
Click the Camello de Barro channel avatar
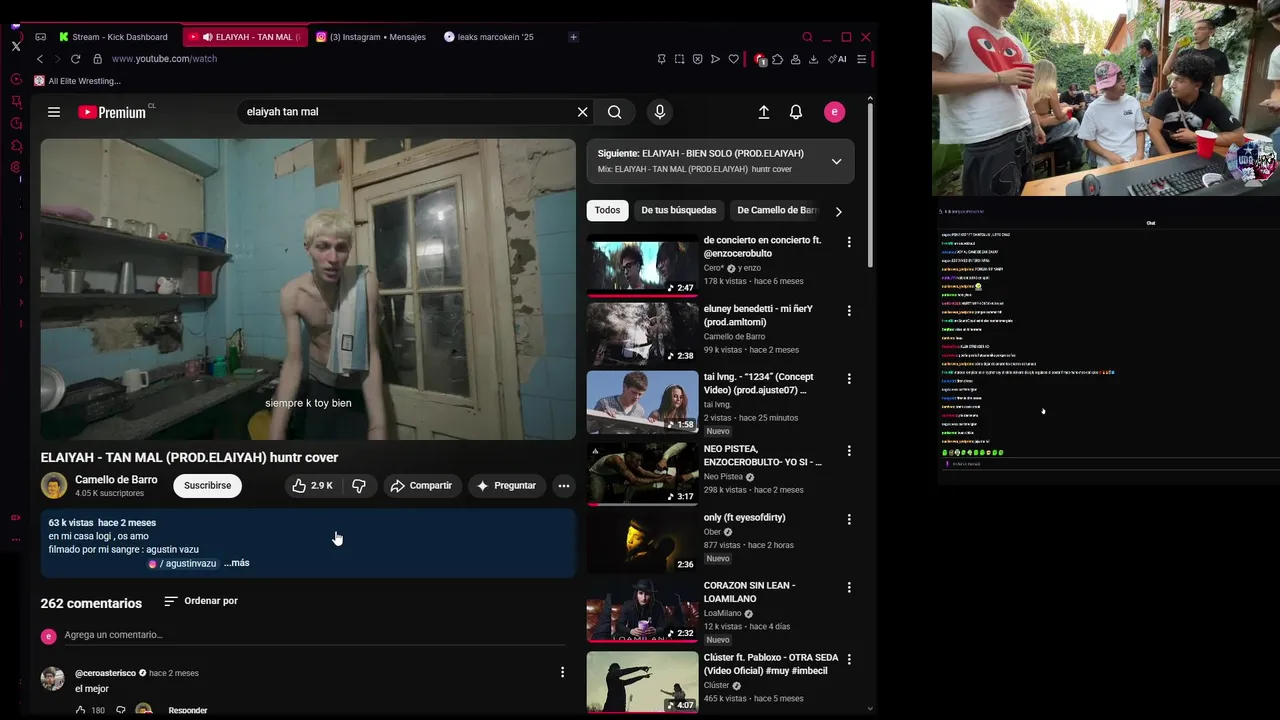[54, 486]
